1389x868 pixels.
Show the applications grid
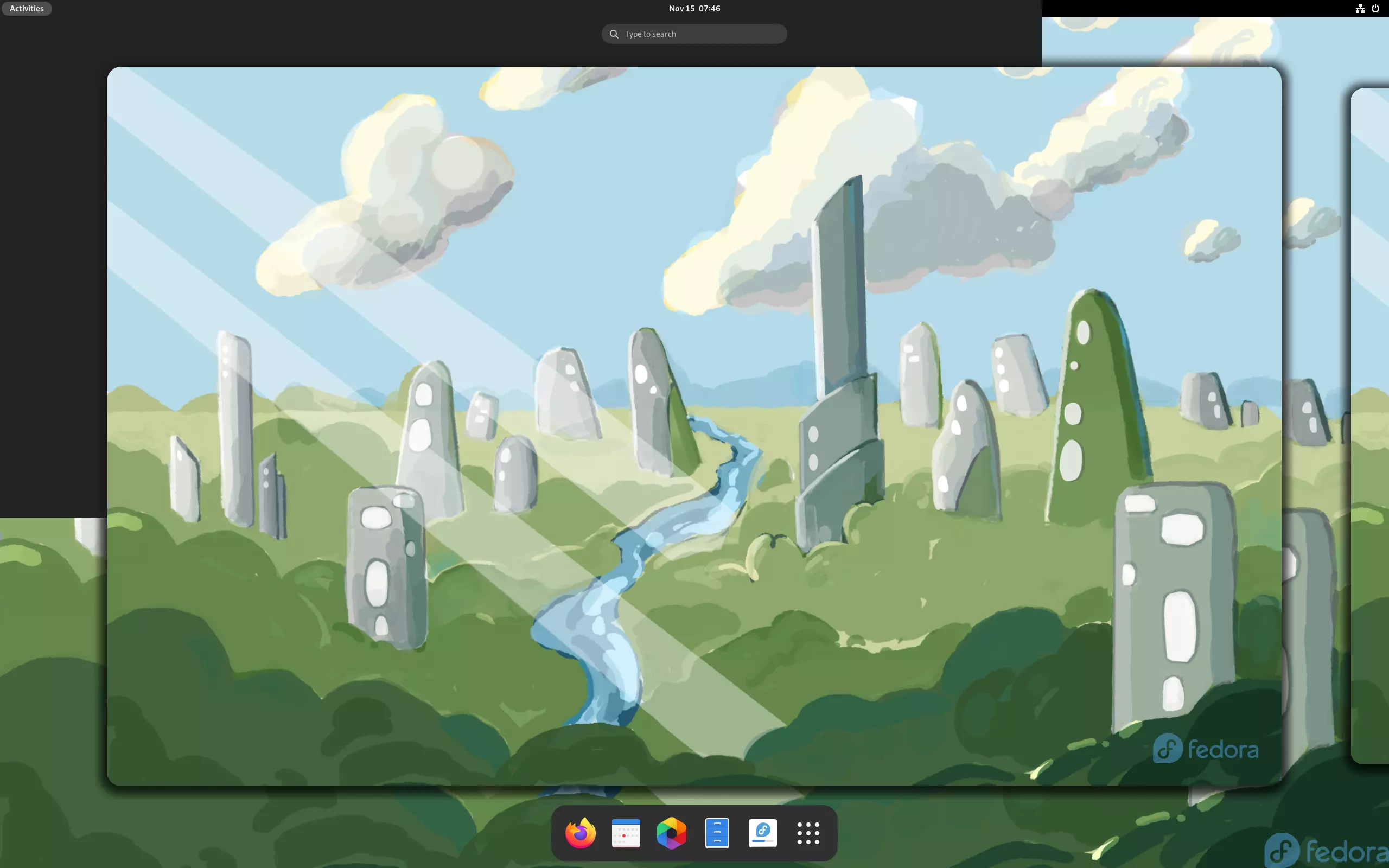point(808,832)
